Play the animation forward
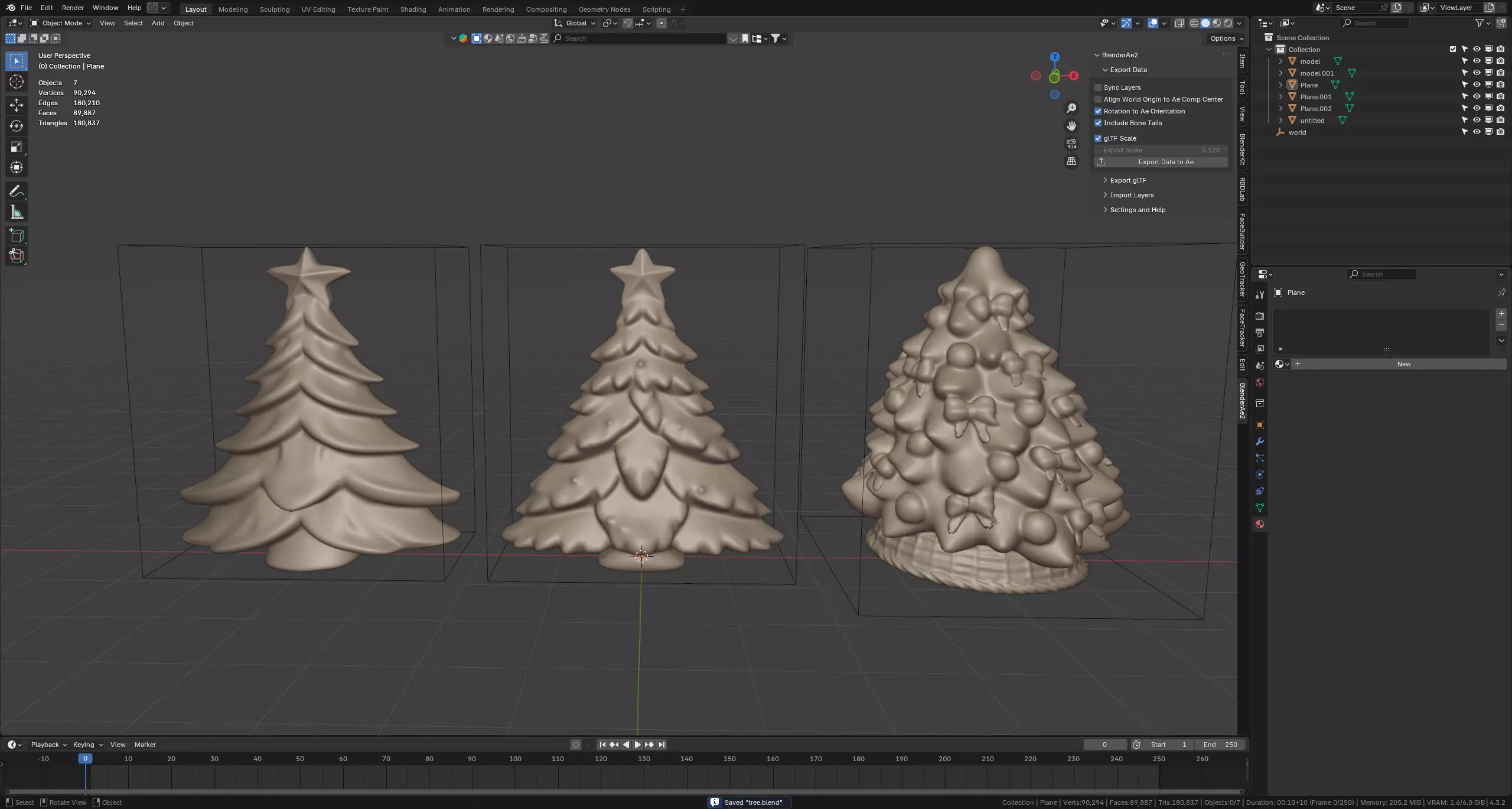The image size is (1512, 809). tap(637, 745)
